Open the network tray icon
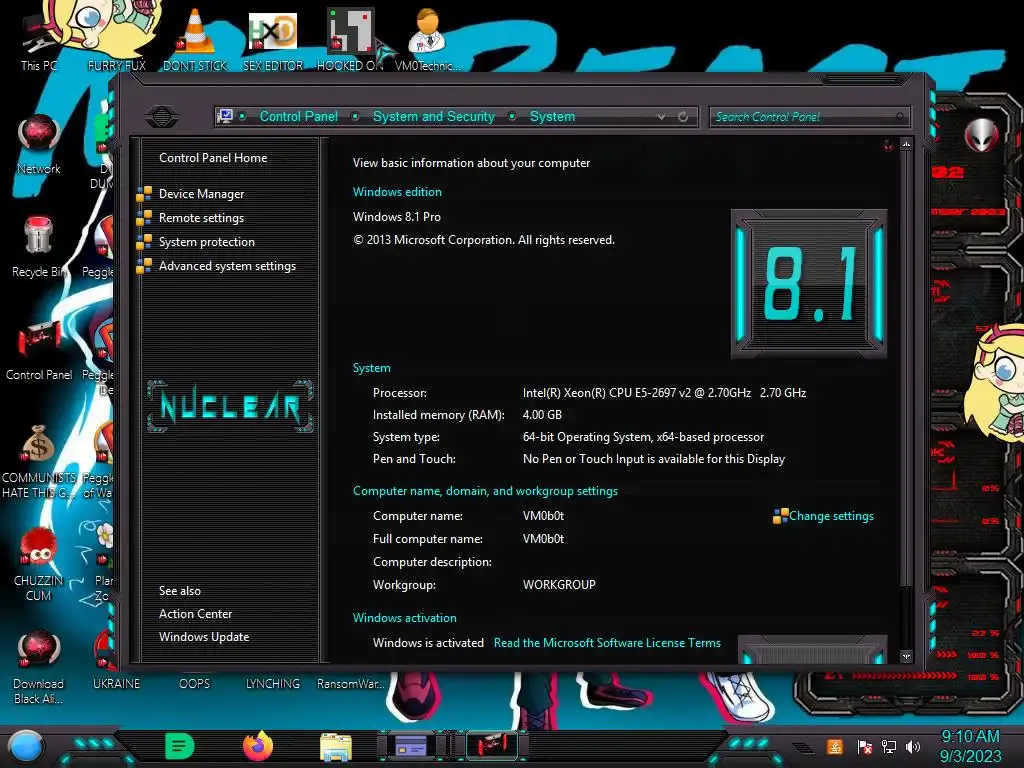Image resolution: width=1024 pixels, height=768 pixels. pos(889,746)
